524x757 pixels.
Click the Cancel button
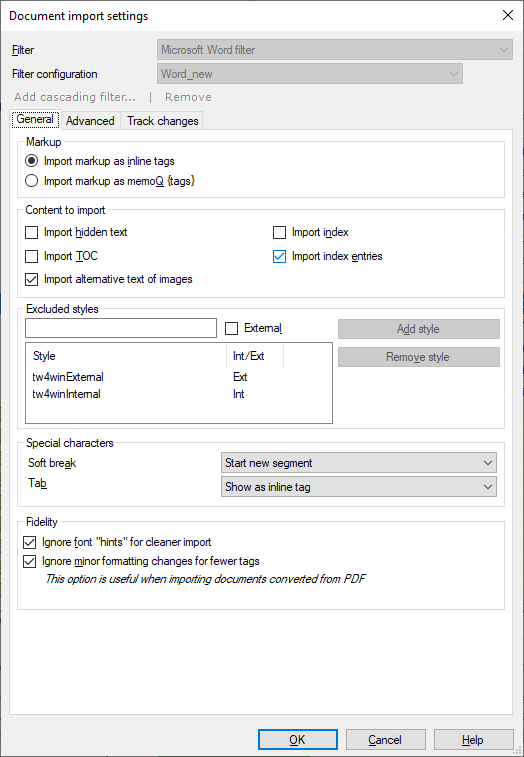385,740
